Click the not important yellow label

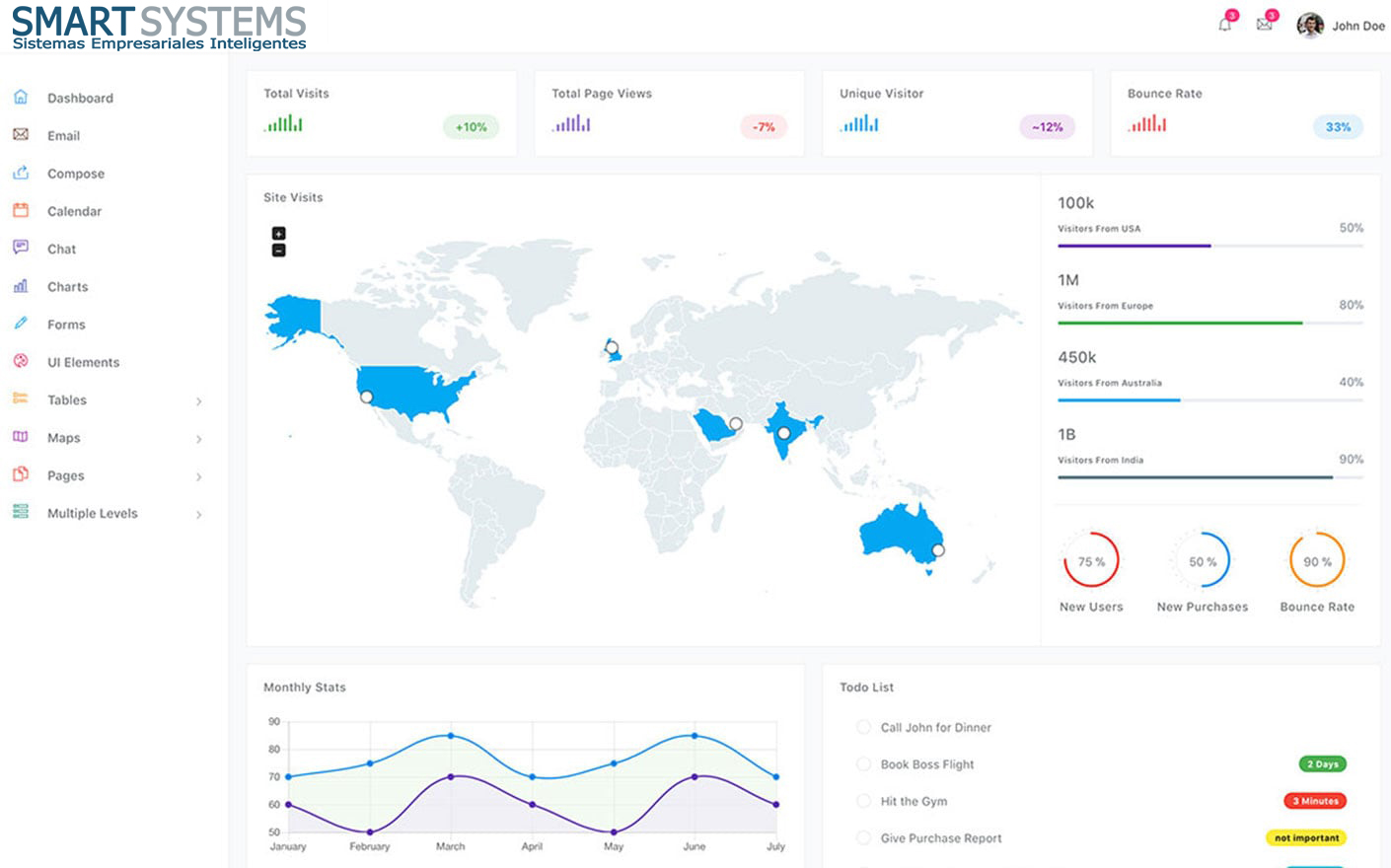pos(1306,837)
